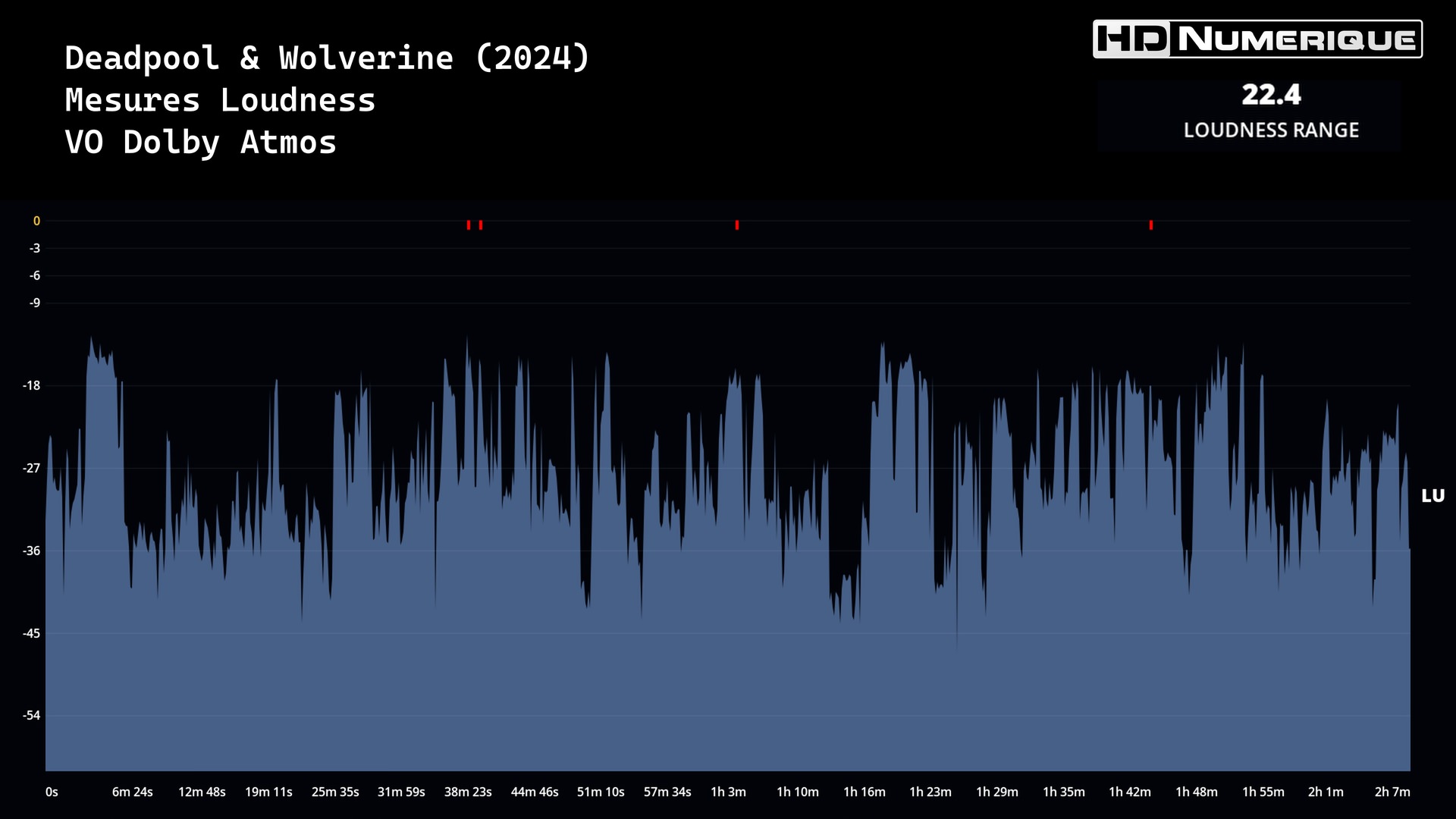Click the 1h 48m time label
Image resolution: width=1456 pixels, height=819 pixels.
click(1197, 792)
